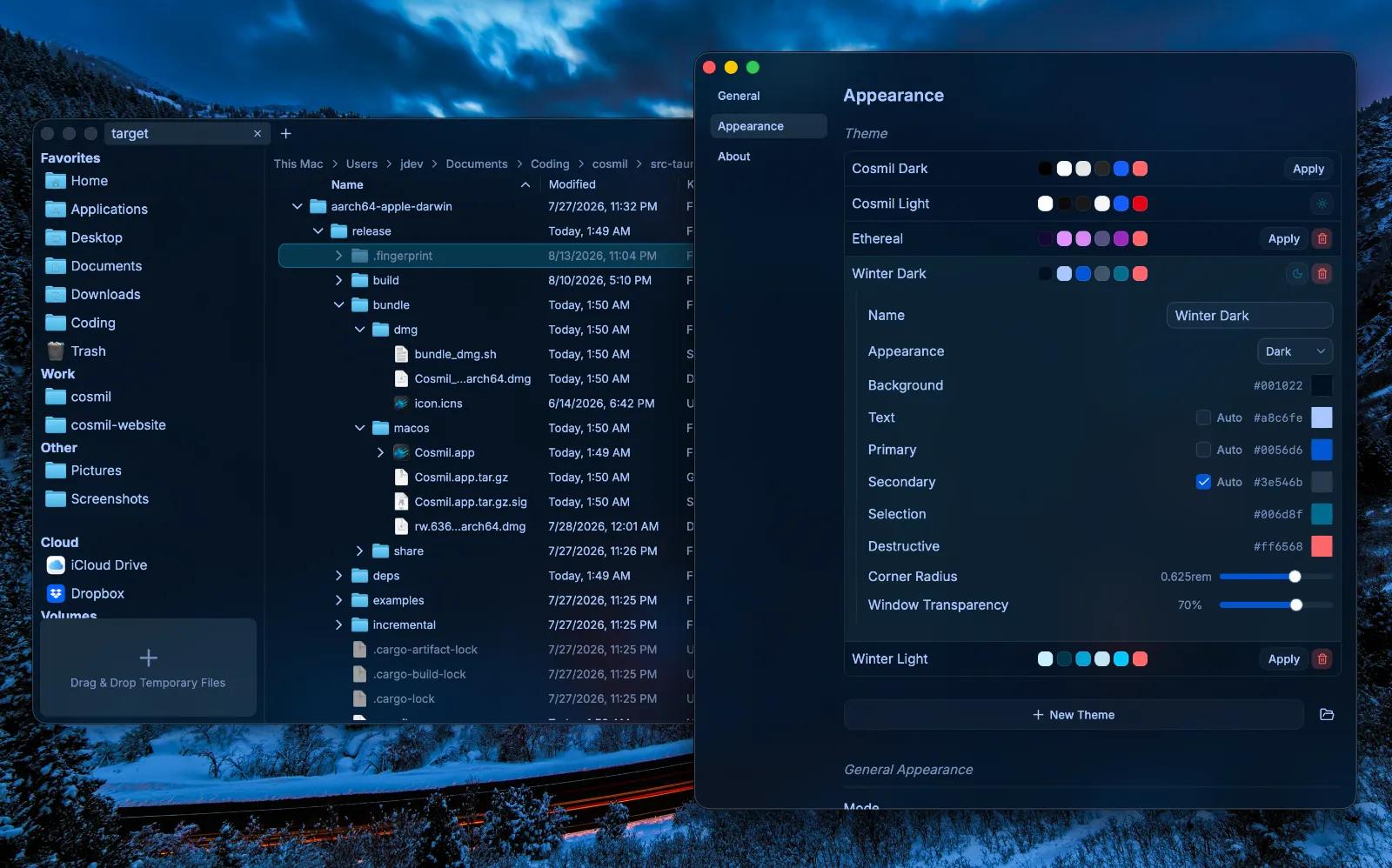Expand the incremental folder
Image resolution: width=1392 pixels, height=868 pixels.
pyautogui.click(x=338, y=625)
